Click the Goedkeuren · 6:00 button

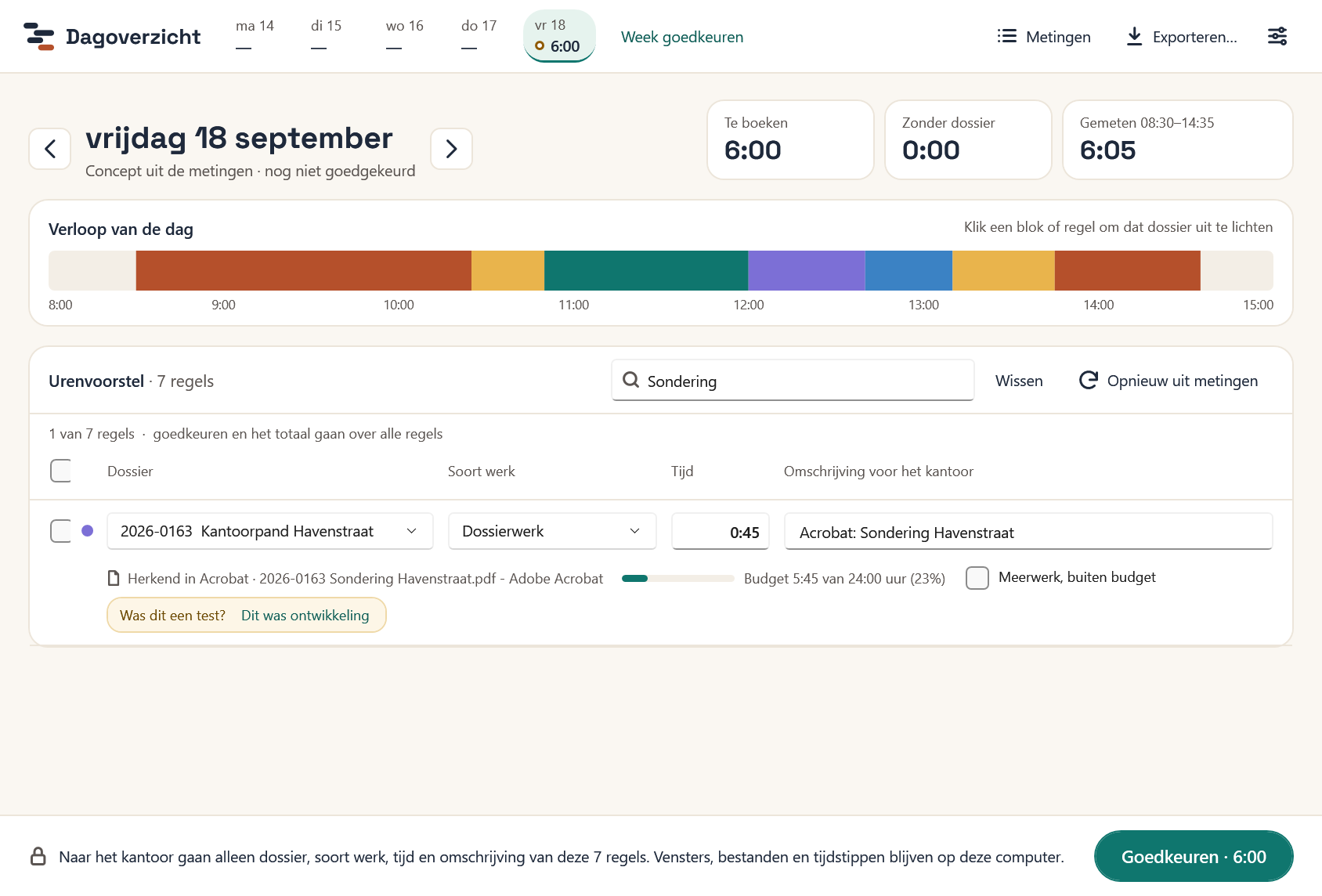[1194, 856]
